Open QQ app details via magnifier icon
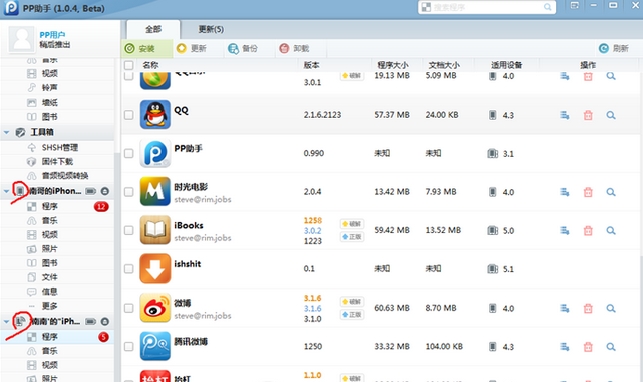643x382 pixels. coord(611,115)
